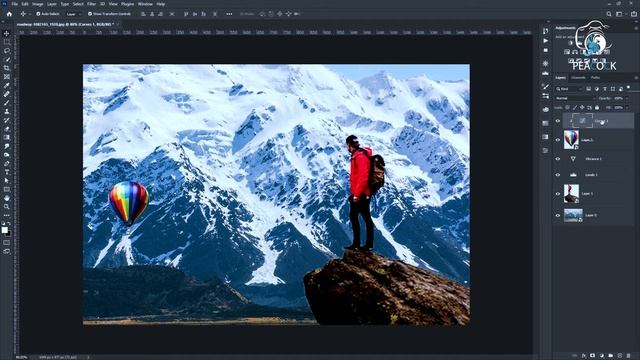Screen dimensions: 640x360
Task: Select the Layer 2 balloon thumbnail
Action: click(571, 140)
